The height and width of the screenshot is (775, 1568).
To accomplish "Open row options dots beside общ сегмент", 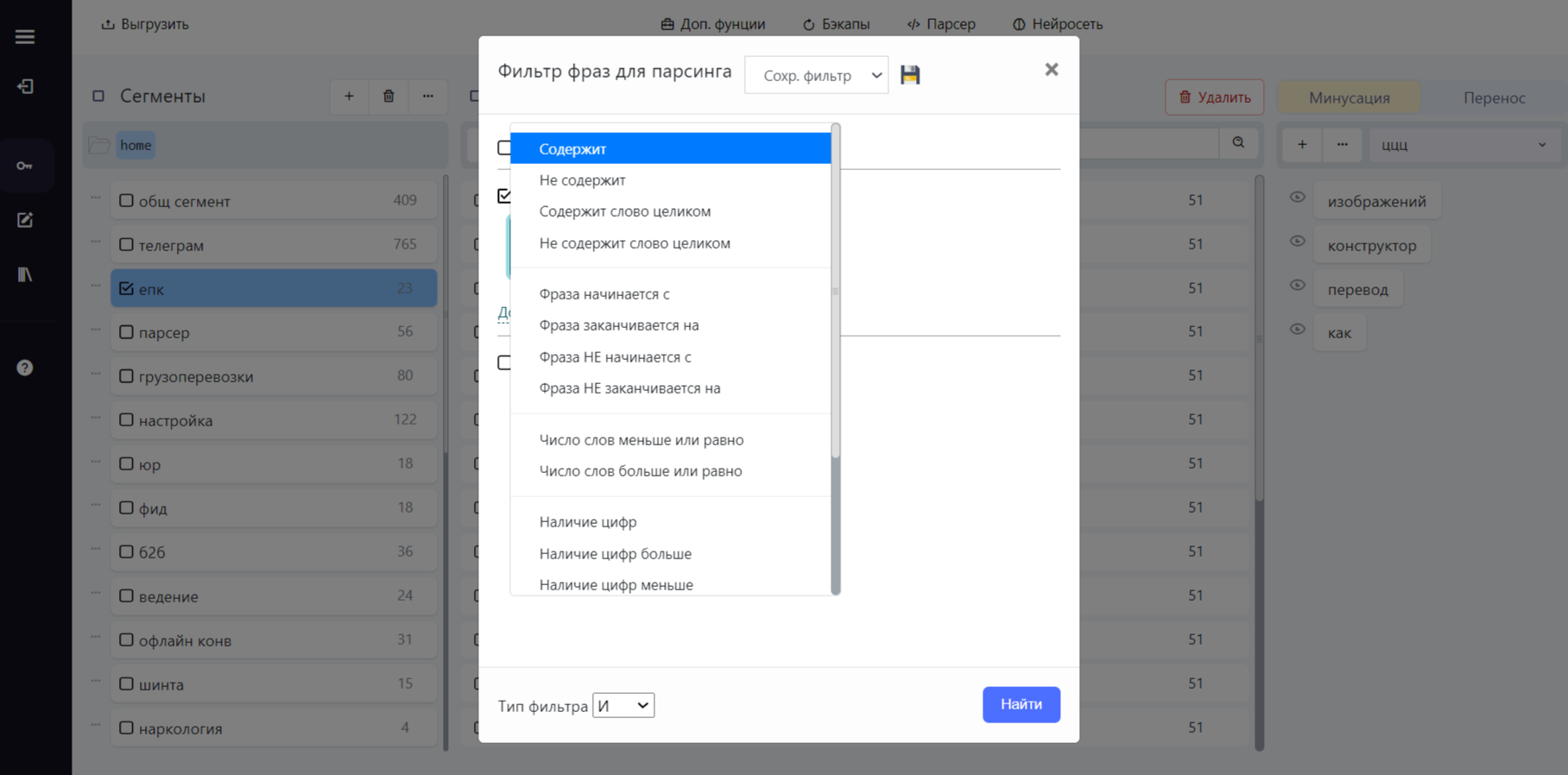I will coord(96,198).
